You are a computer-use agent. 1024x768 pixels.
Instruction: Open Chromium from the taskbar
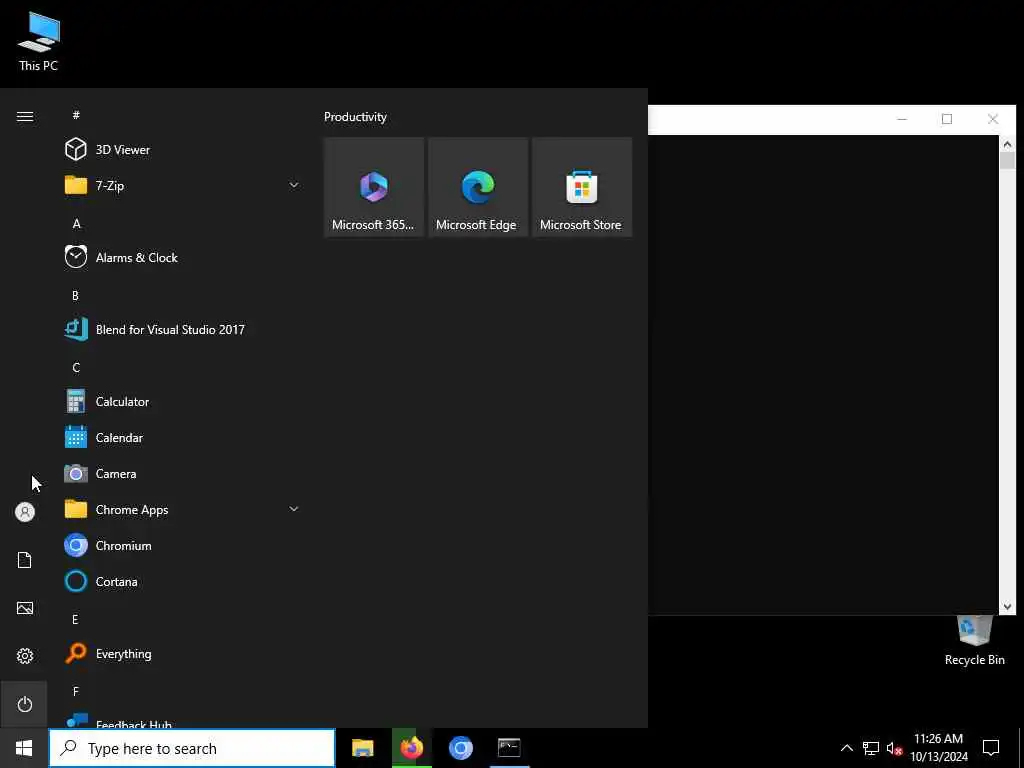click(460, 748)
